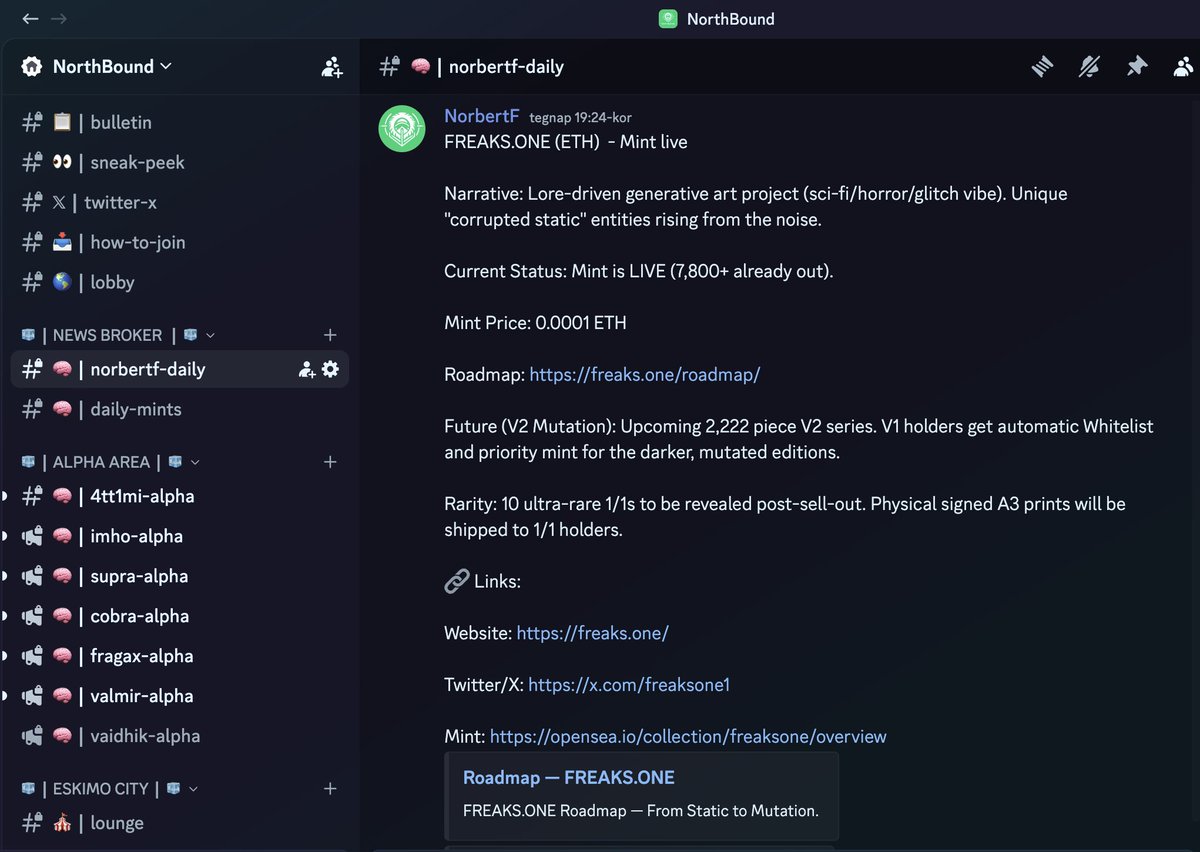The image size is (1200, 852).
Task: Go back with the left arrow
Action: pos(31,18)
